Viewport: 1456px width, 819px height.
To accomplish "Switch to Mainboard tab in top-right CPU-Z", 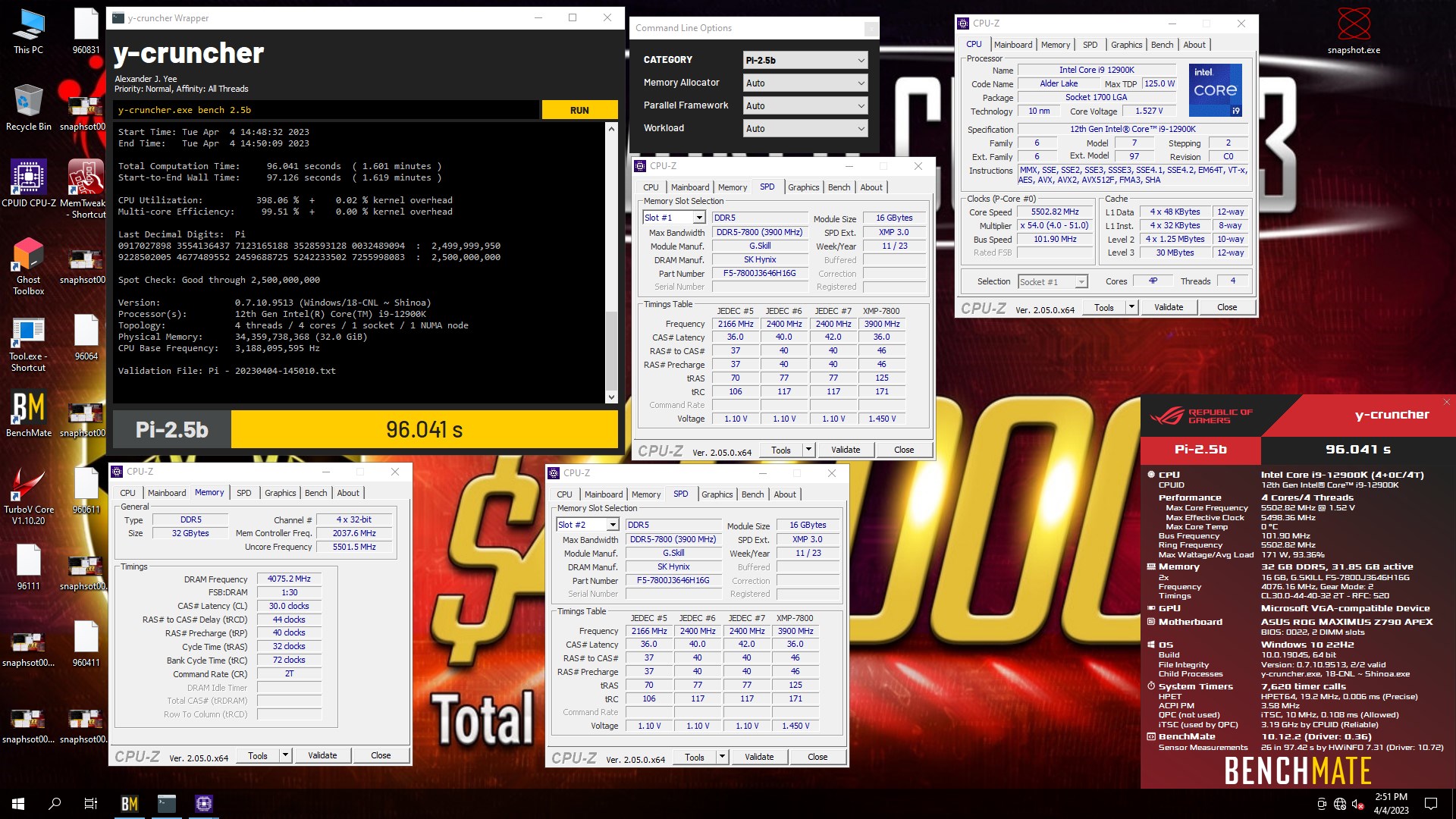I will coord(1012,45).
